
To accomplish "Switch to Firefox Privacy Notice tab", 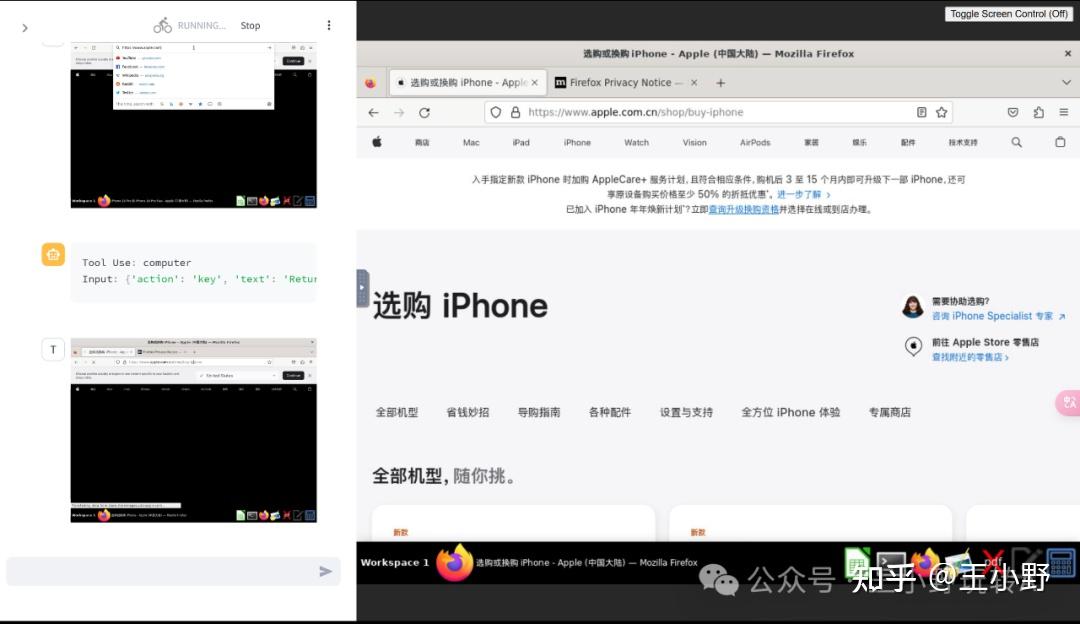I will [627, 83].
